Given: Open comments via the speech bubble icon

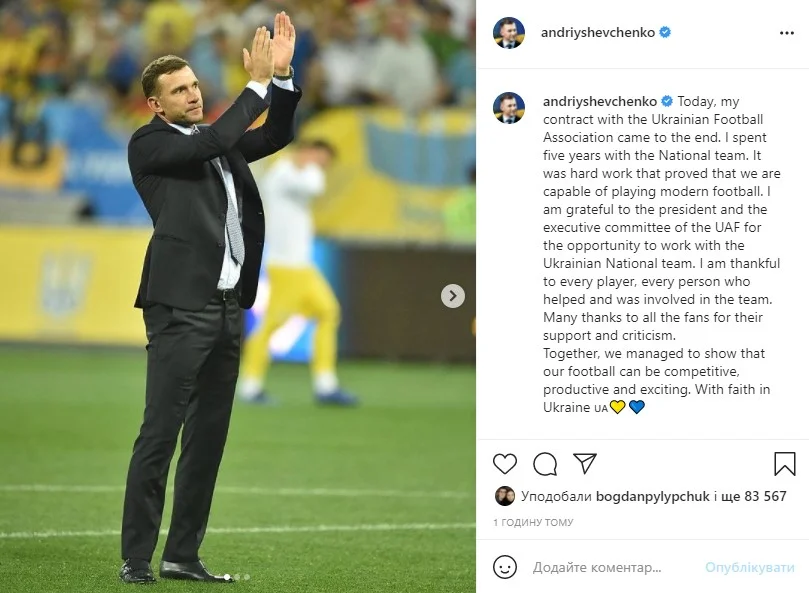Looking at the screenshot, I should 545,463.
